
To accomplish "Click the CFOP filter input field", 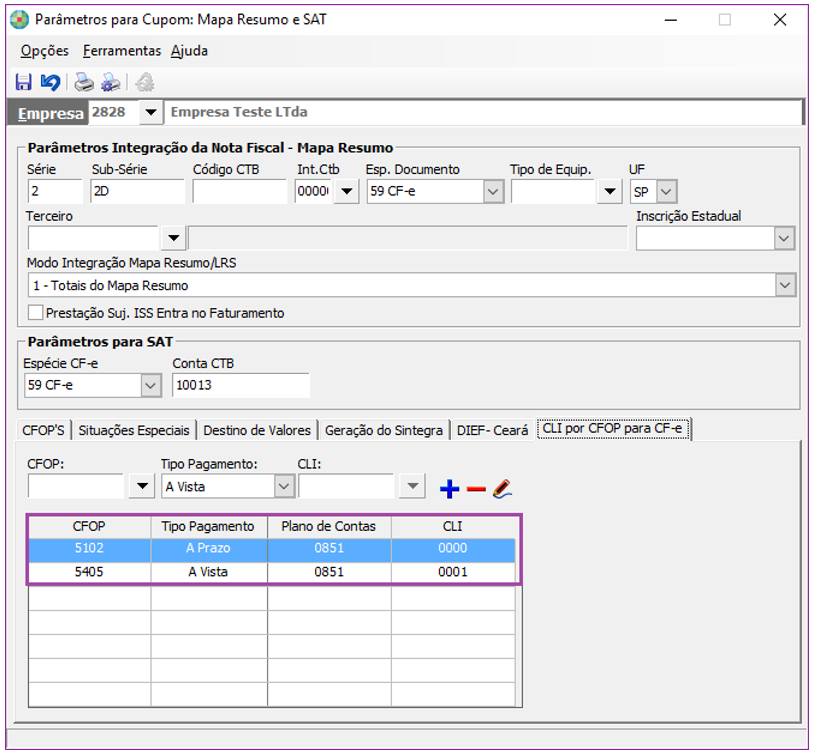I will 75,486.
